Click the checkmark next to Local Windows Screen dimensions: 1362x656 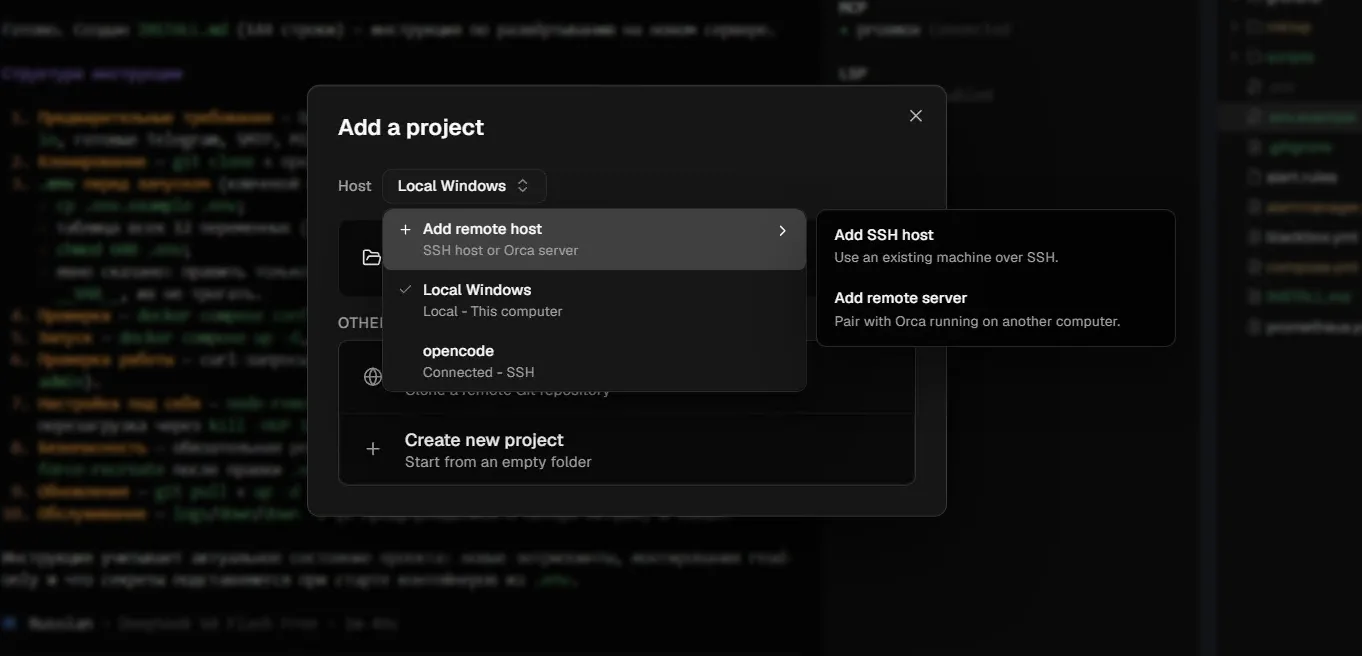tap(405, 289)
